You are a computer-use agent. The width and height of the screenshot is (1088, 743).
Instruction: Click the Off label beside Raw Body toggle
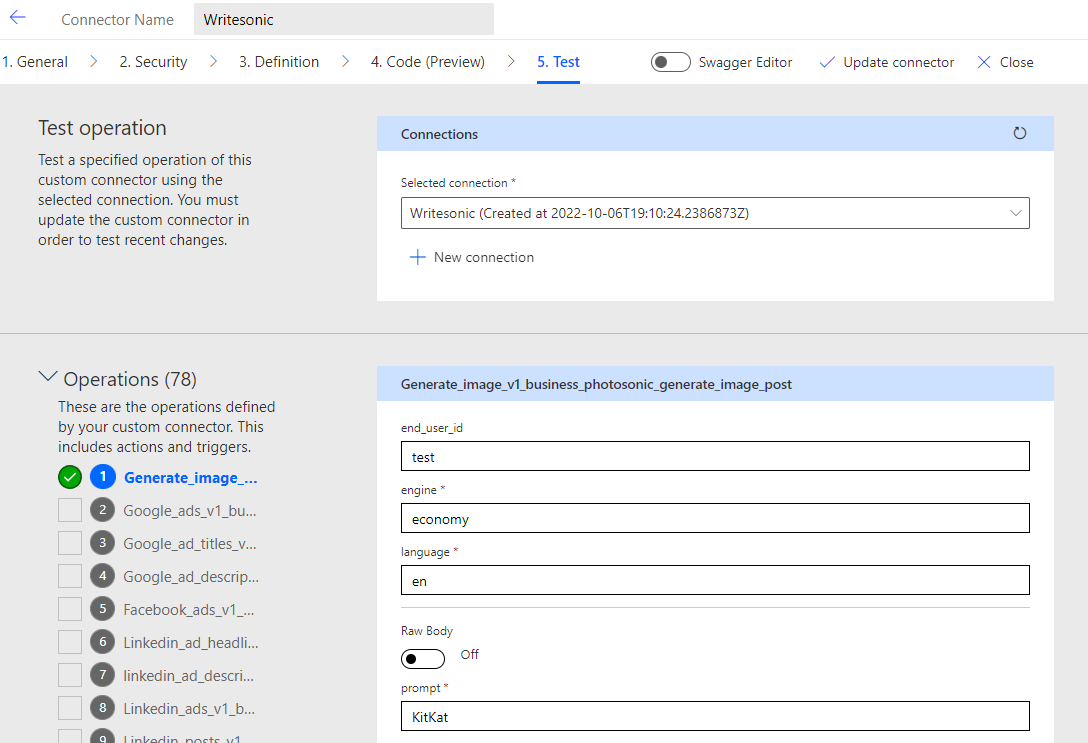tap(470, 654)
